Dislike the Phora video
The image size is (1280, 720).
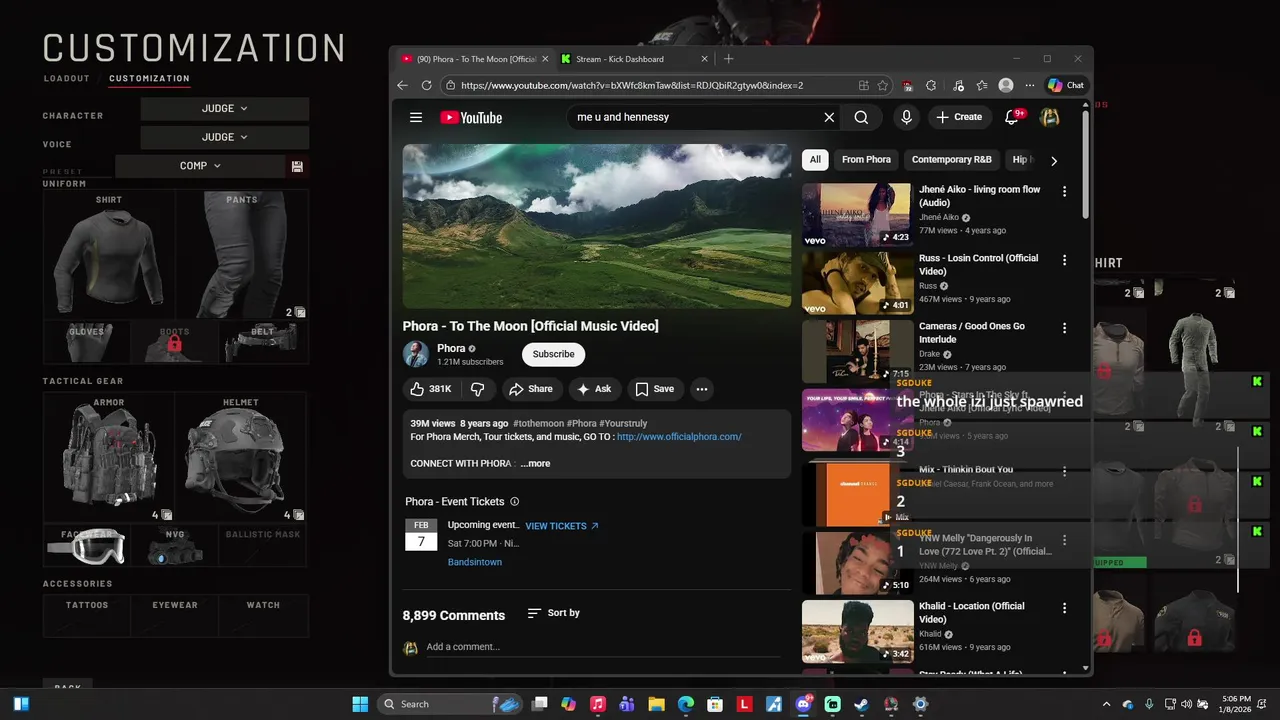click(x=478, y=389)
